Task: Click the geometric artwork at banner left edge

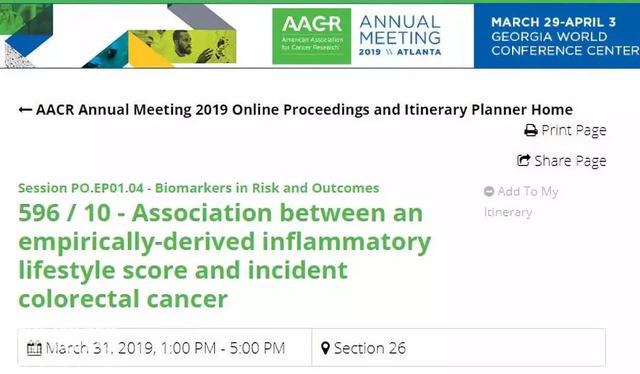Action: click(26, 36)
